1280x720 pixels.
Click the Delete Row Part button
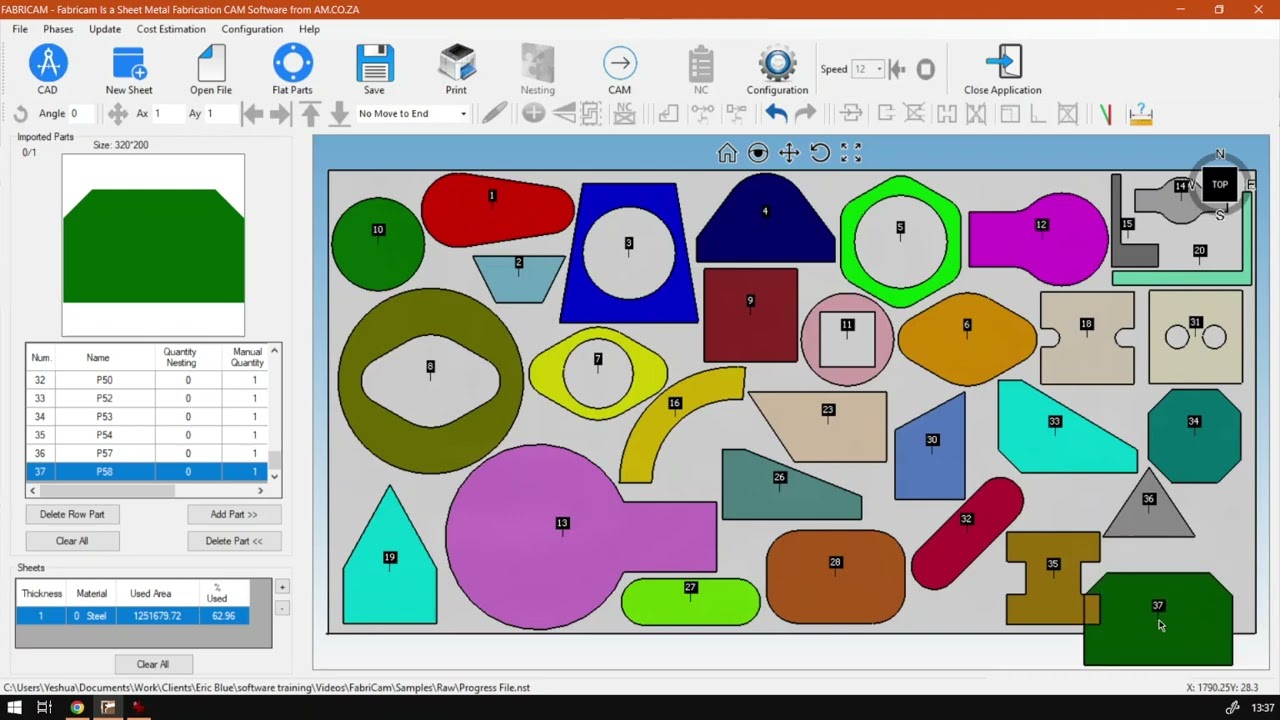[x=72, y=514]
